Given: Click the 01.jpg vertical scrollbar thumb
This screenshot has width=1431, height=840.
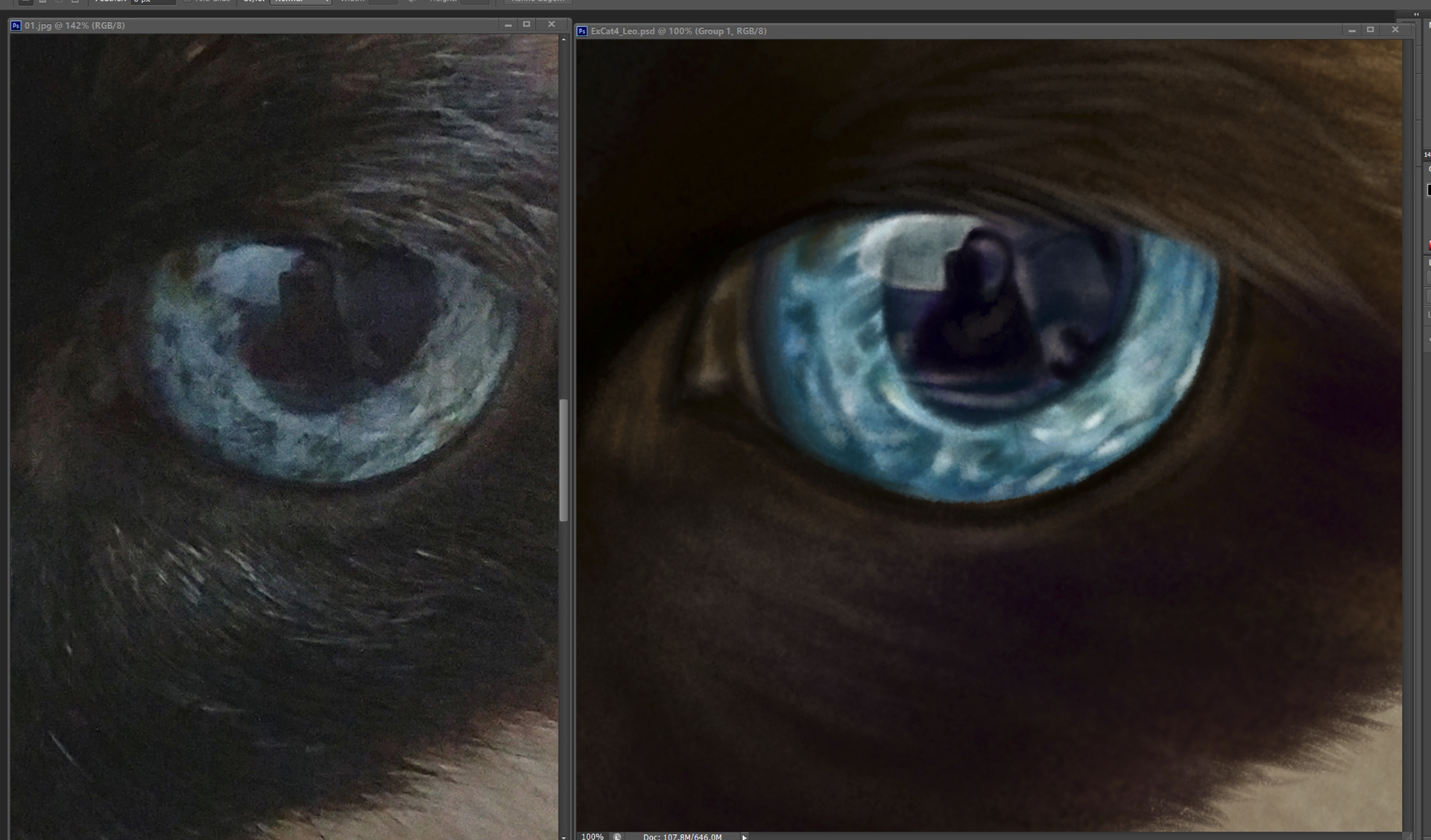Looking at the screenshot, I should coord(563,459).
